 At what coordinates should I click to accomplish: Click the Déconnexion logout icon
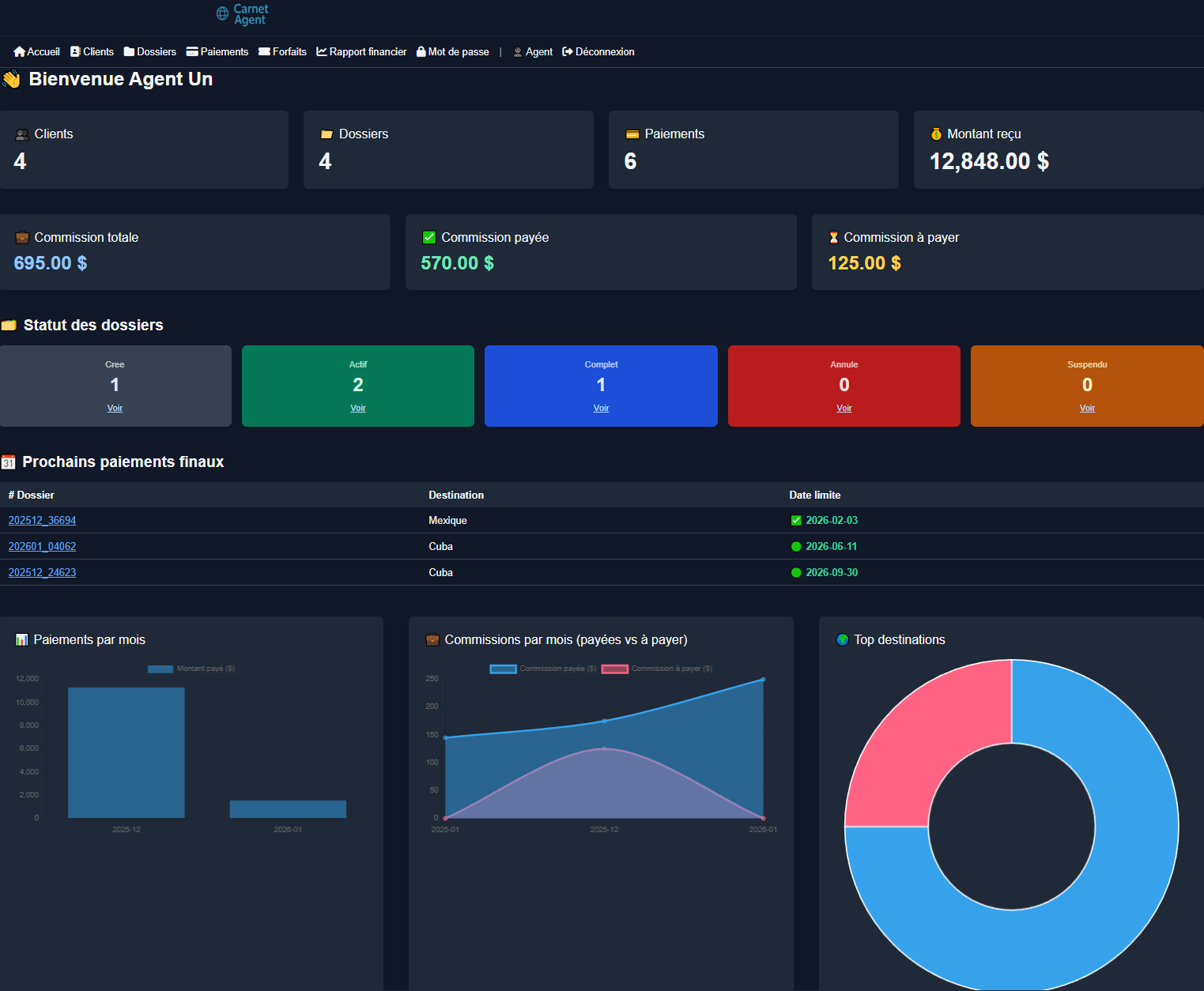(x=567, y=51)
